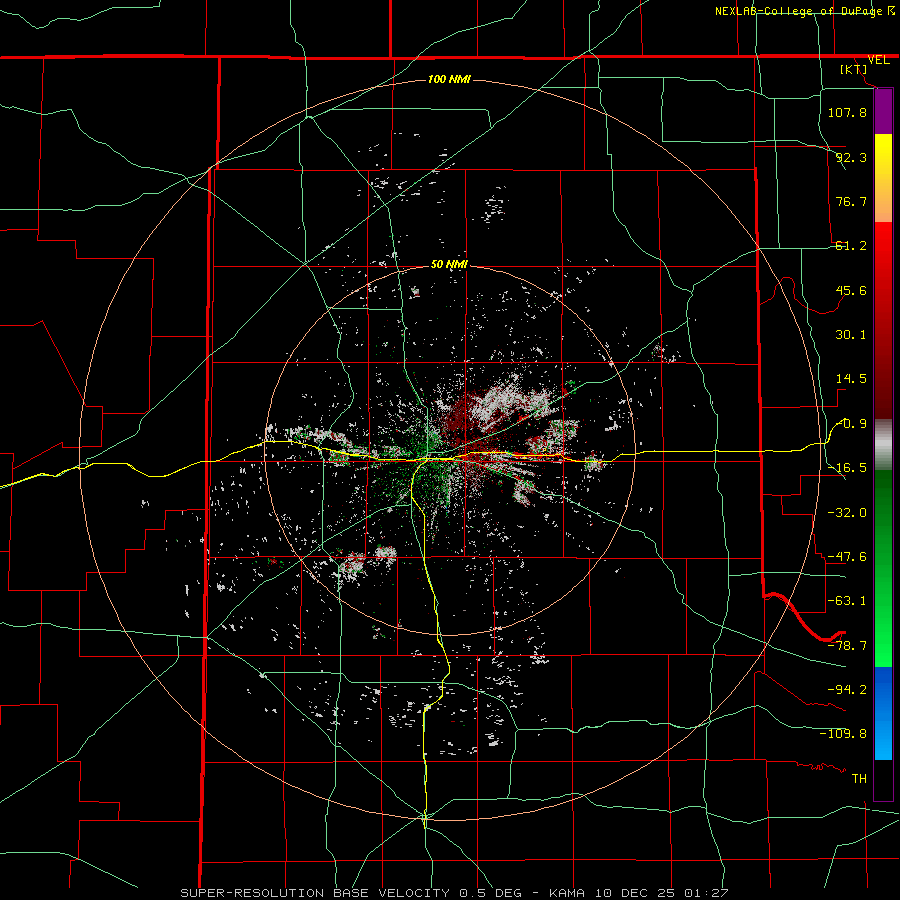This screenshot has width=900, height=900.
Task: Click the purple segment of the color bar
Action: click(x=883, y=111)
